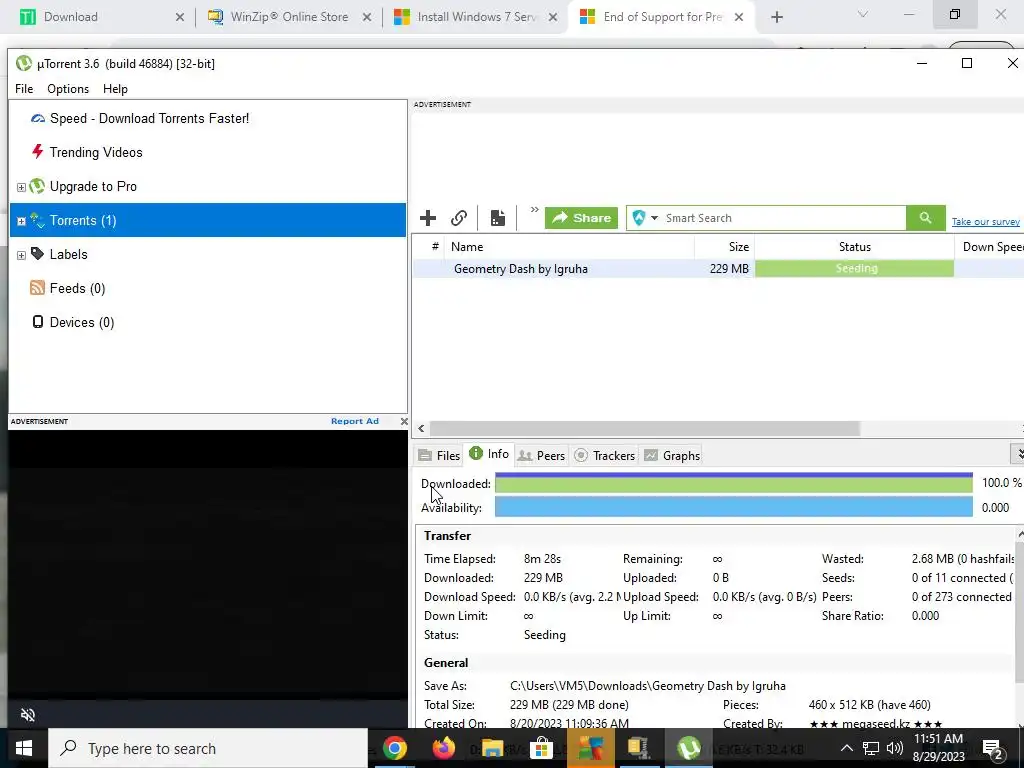
Task: Open the Take our survey link
Action: coord(985,222)
